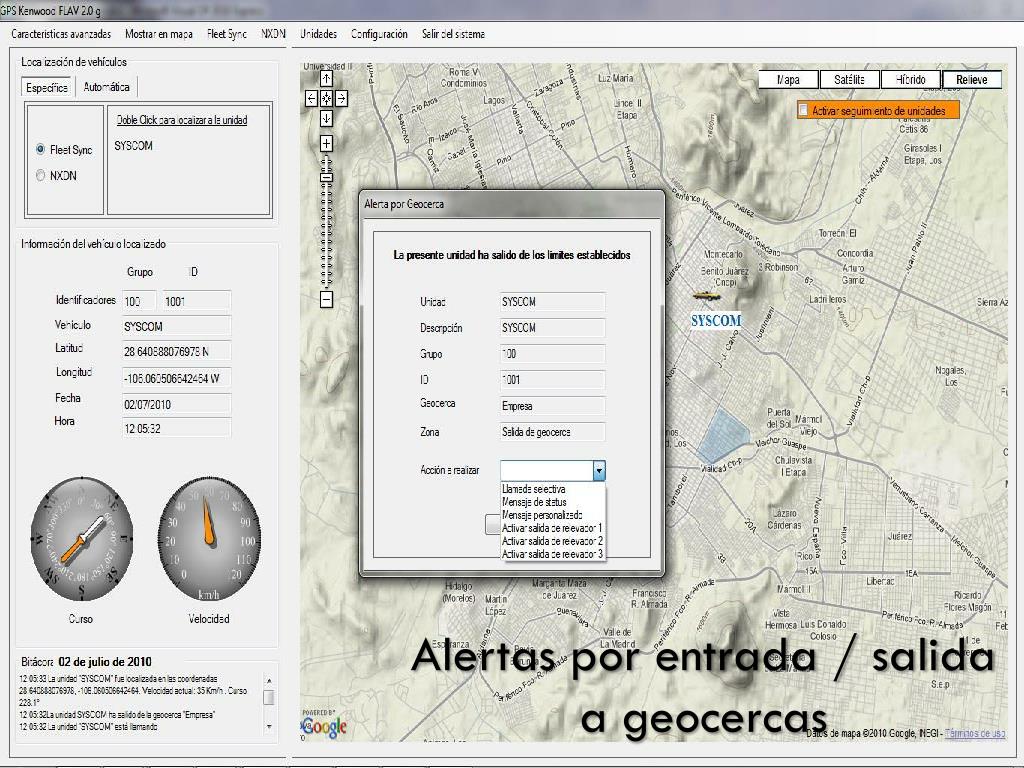The height and width of the screenshot is (768, 1024).
Task: Open the Acción a realizar dropdown arrow
Action: 599,470
